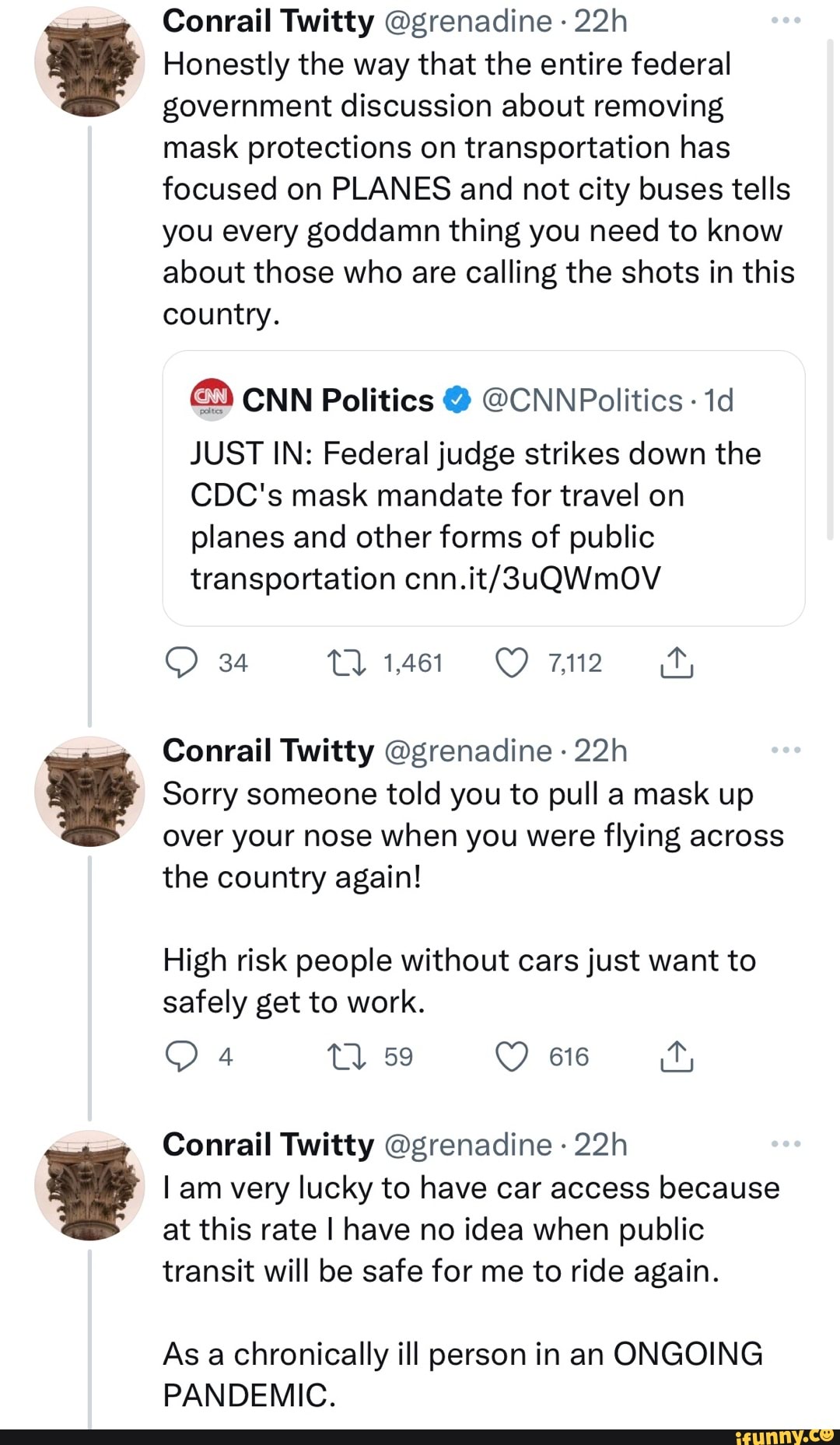Viewport: 840px width, 1445px height.
Task: Click the CNN Politics verified badge
Action: (x=457, y=399)
